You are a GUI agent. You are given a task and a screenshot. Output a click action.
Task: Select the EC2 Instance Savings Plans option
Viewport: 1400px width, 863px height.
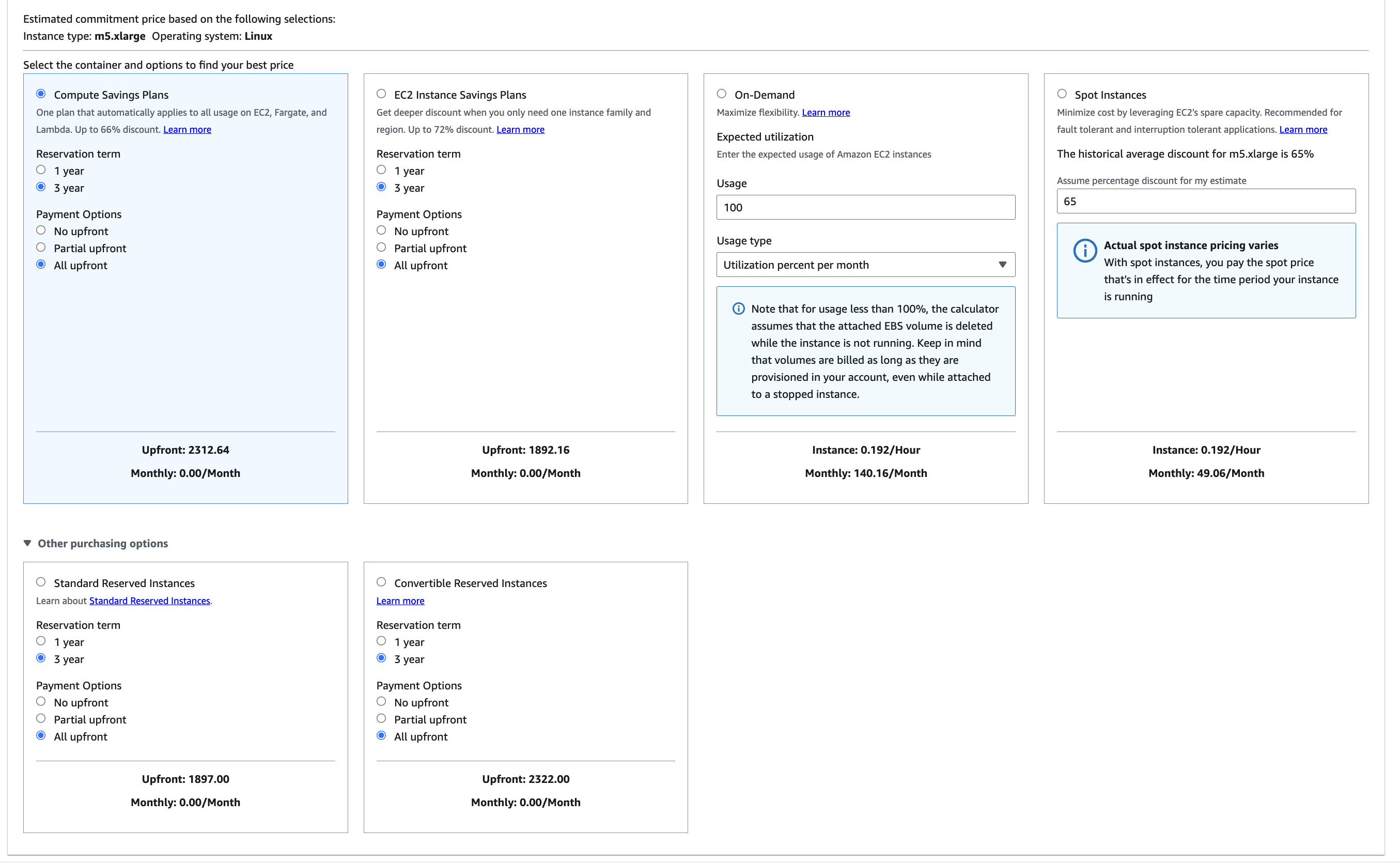pyautogui.click(x=381, y=94)
